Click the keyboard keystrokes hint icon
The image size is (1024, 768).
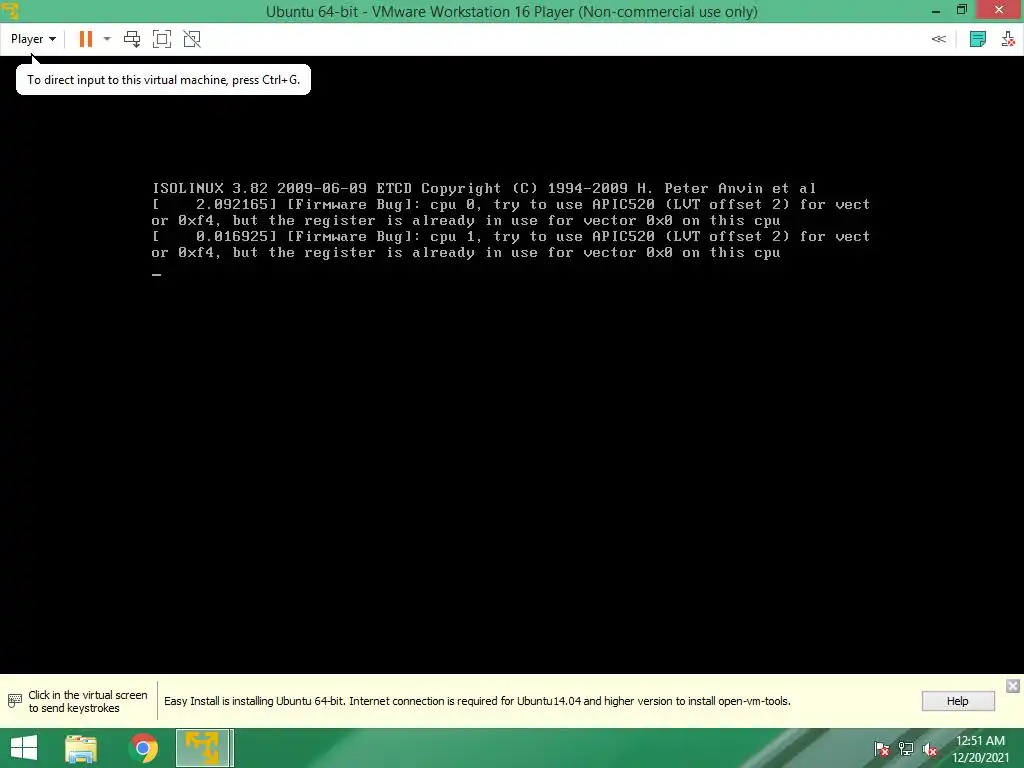click(14, 701)
